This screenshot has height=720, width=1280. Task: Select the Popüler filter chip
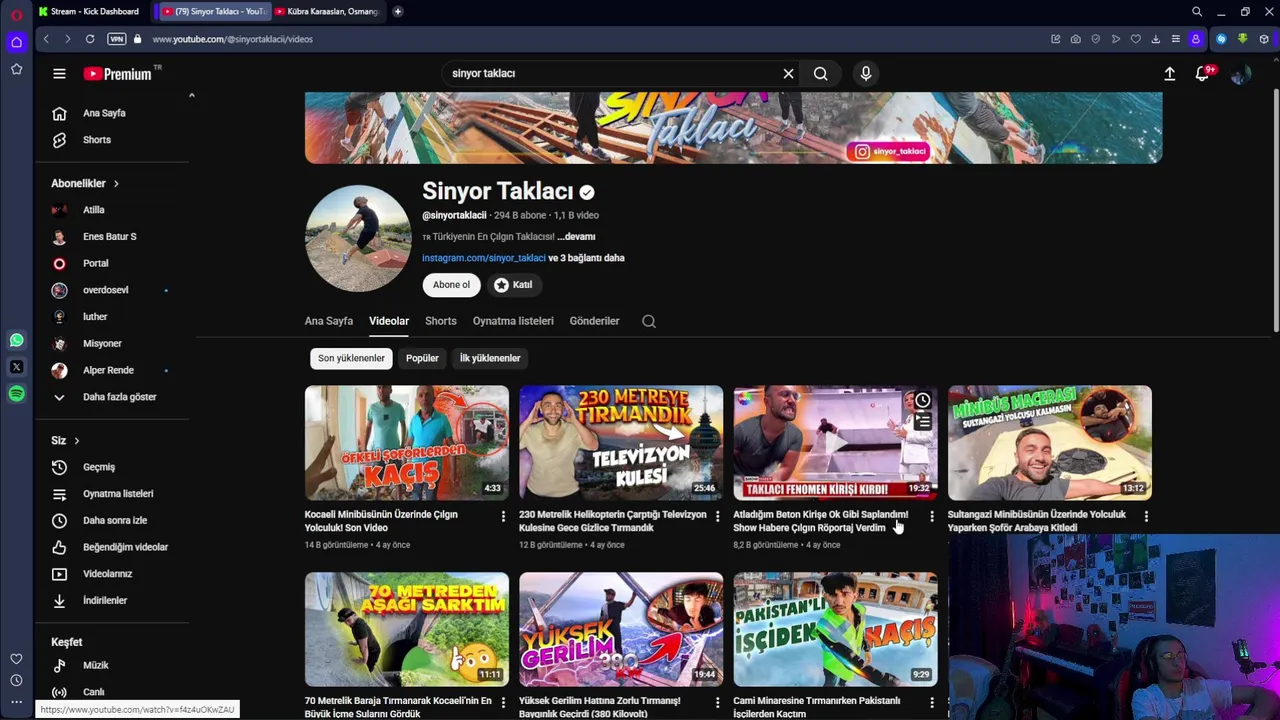click(422, 358)
